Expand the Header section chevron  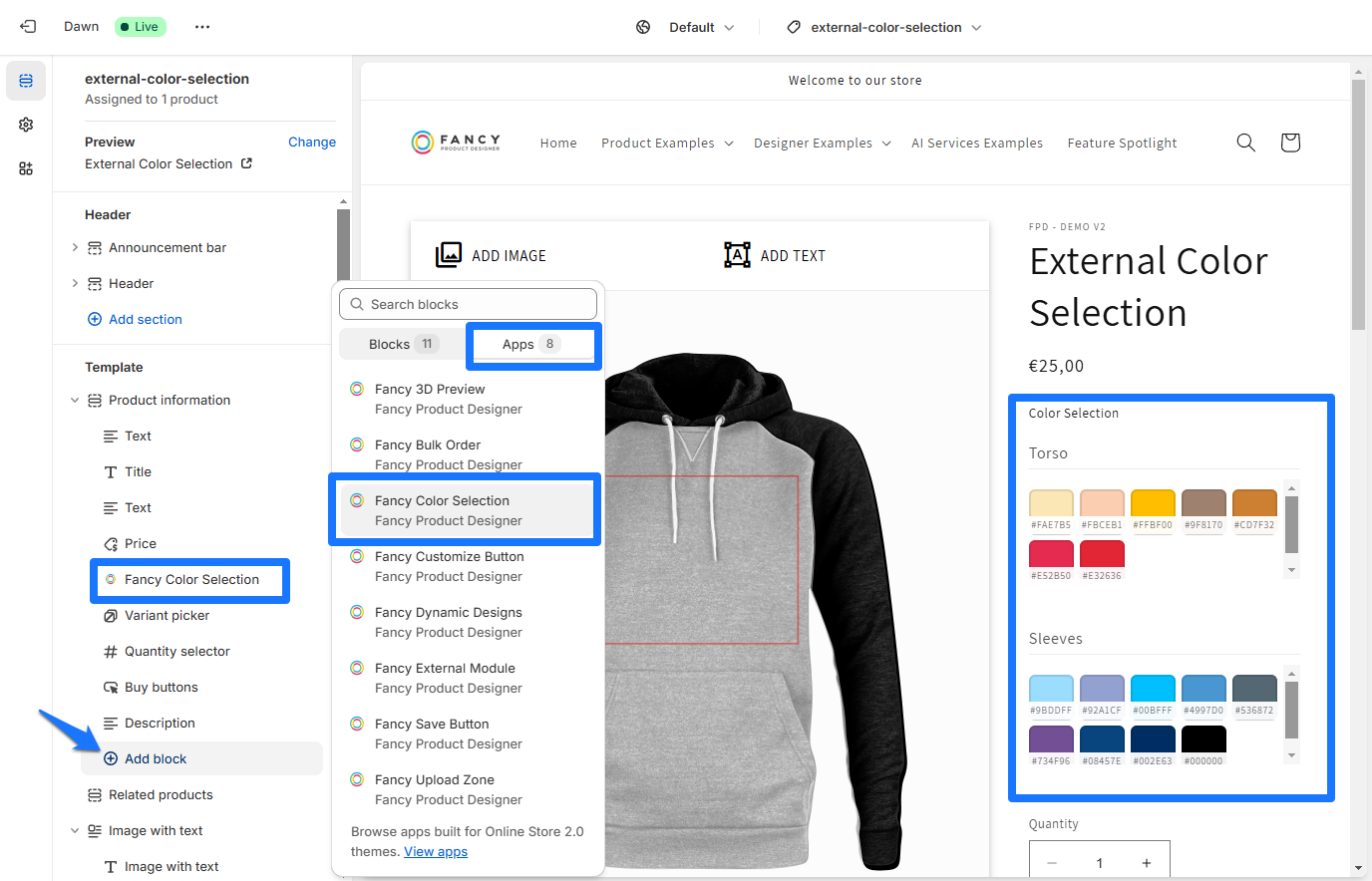(x=75, y=283)
